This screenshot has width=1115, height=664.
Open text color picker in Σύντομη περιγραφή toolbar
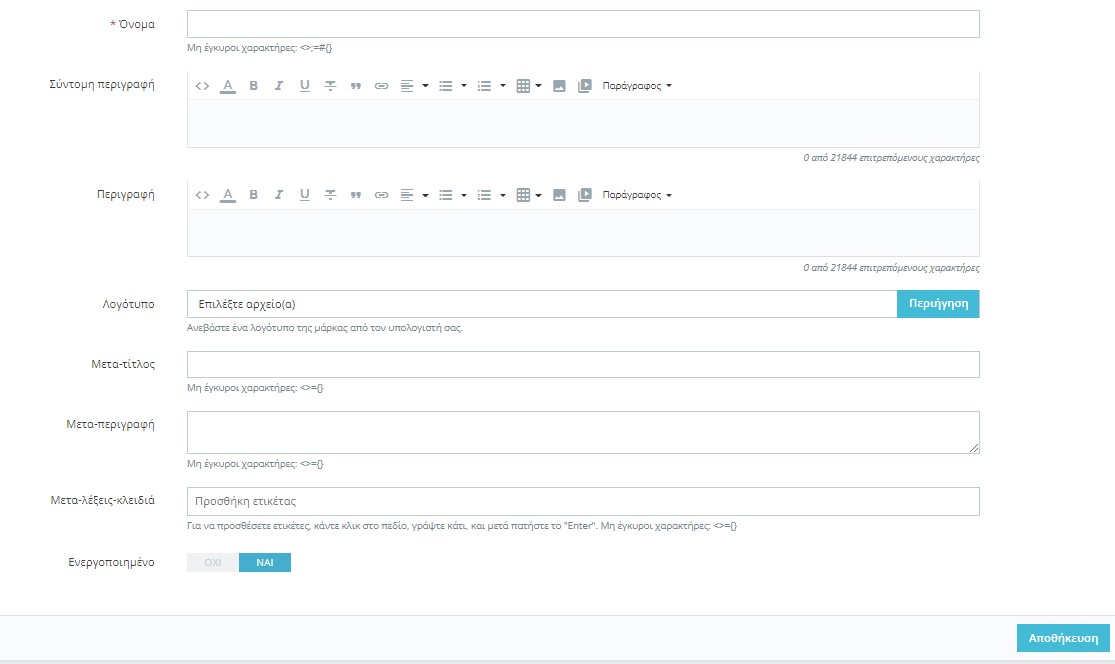[x=227, y=86]
